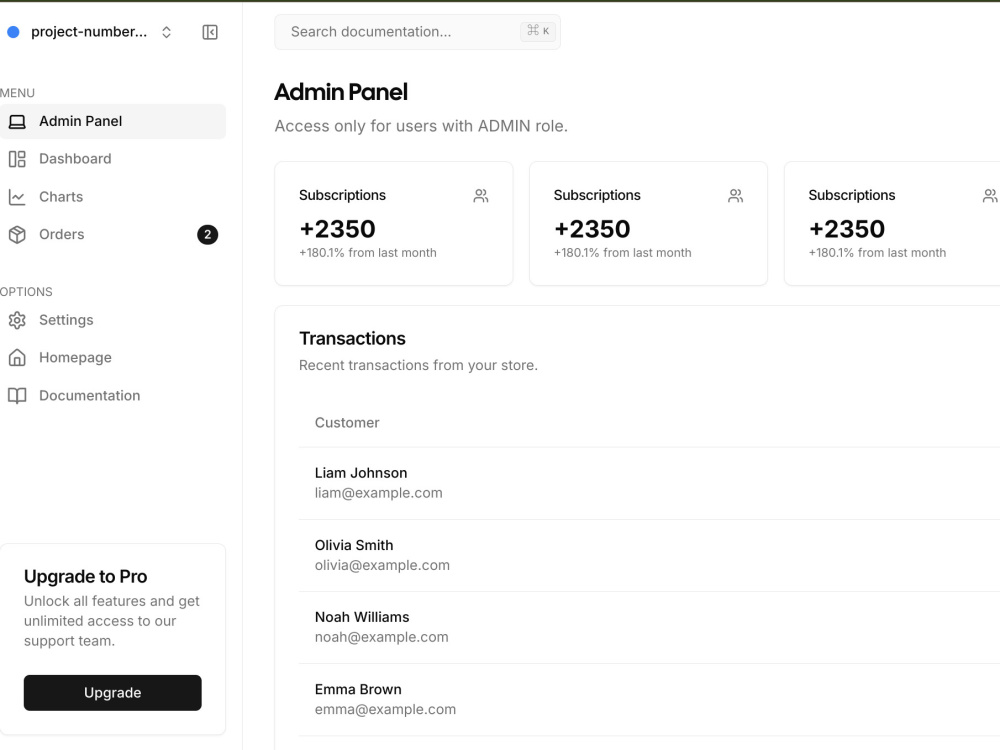Image resolution: width=1000 pixels, height=750 pixels.
Task: Click the Upgrade button
Action: click(x=112, y=692)
